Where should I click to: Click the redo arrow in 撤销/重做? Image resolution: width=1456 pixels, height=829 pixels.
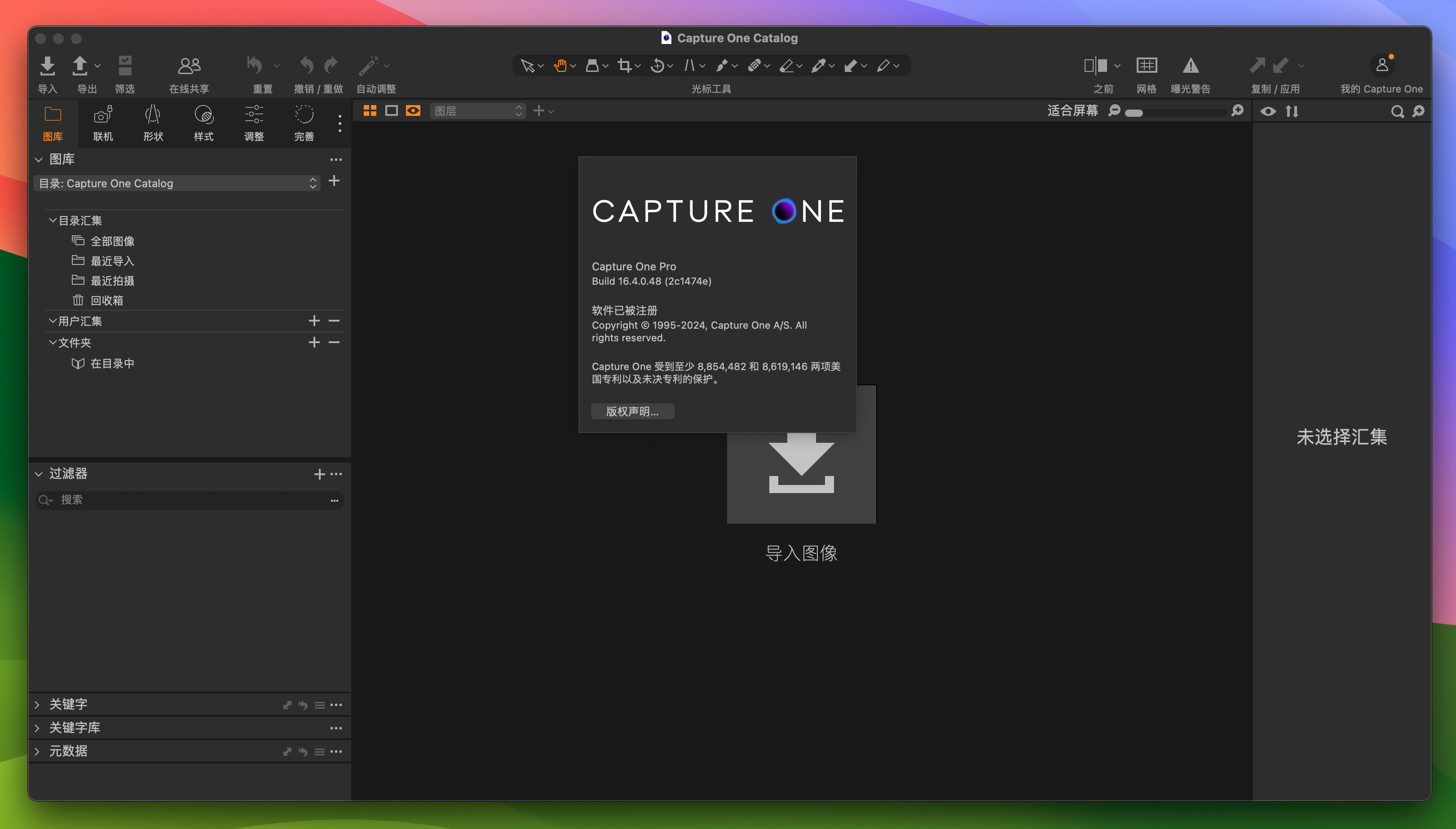(x=331, y=66)
